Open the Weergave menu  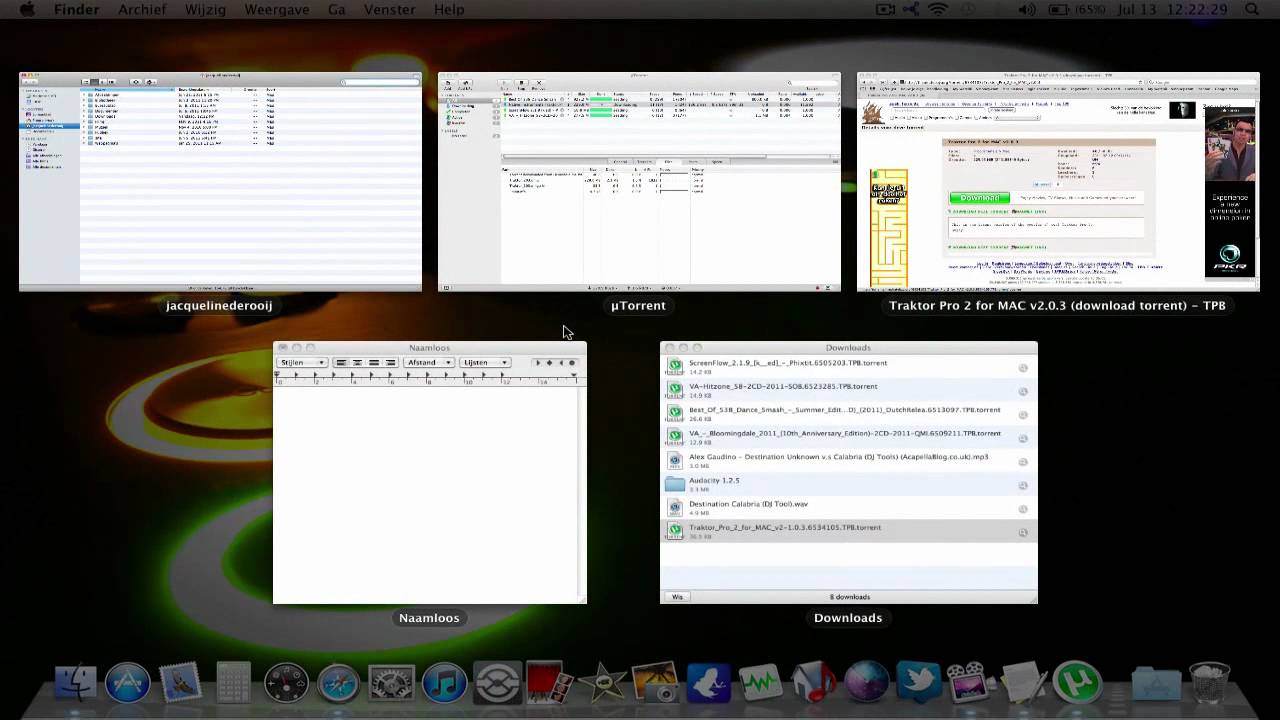coord(277,9)
